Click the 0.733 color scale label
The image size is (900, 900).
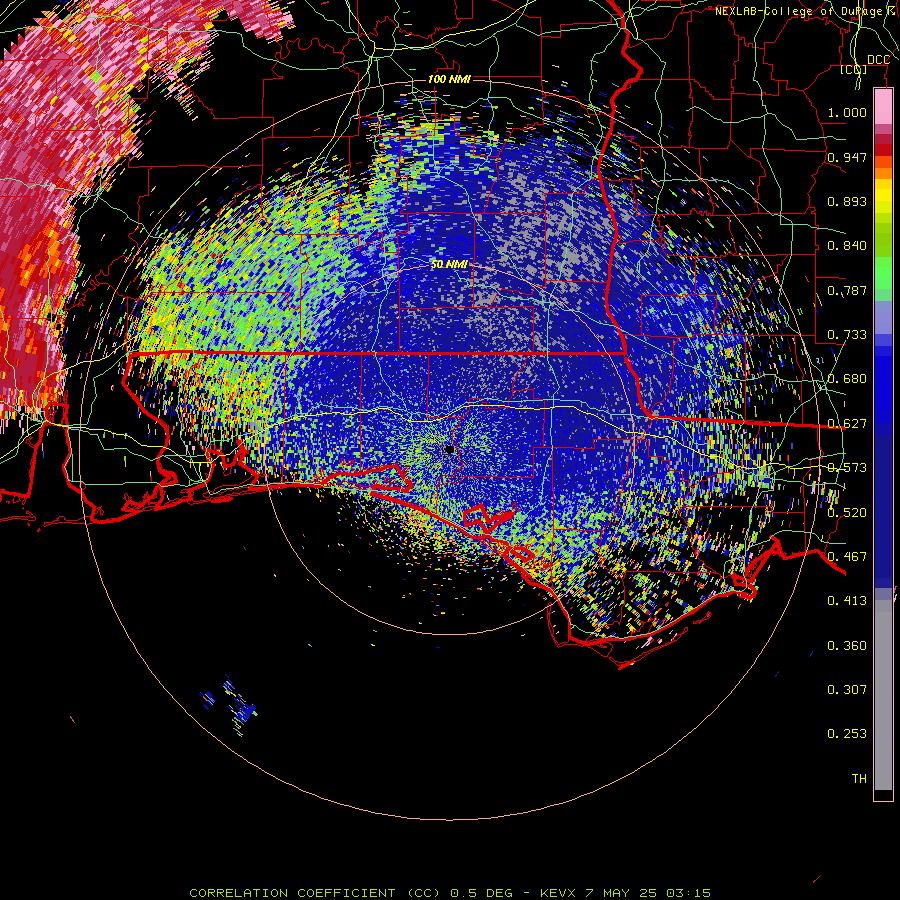847,335
